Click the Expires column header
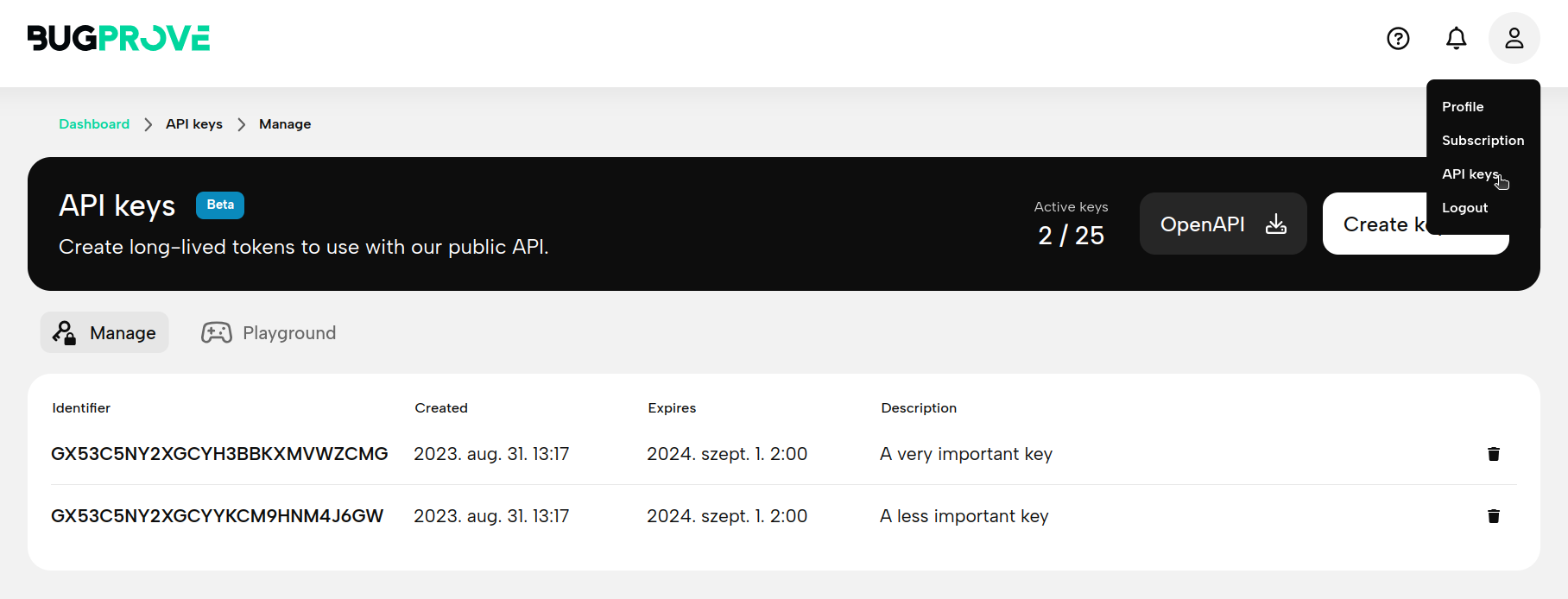This screenshot has width=1568, height=599. click(x=672, y=408)
